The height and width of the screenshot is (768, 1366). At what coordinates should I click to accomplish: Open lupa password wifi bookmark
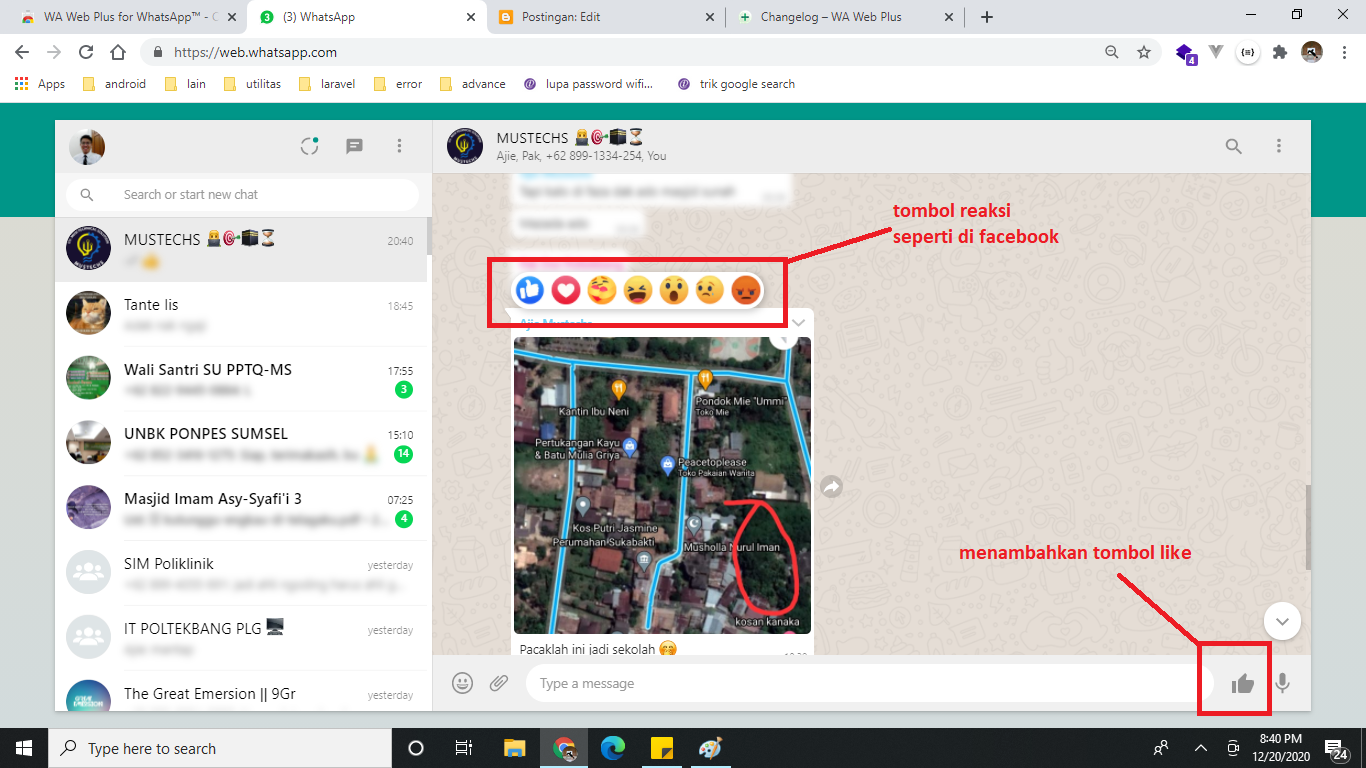(589, 84)
